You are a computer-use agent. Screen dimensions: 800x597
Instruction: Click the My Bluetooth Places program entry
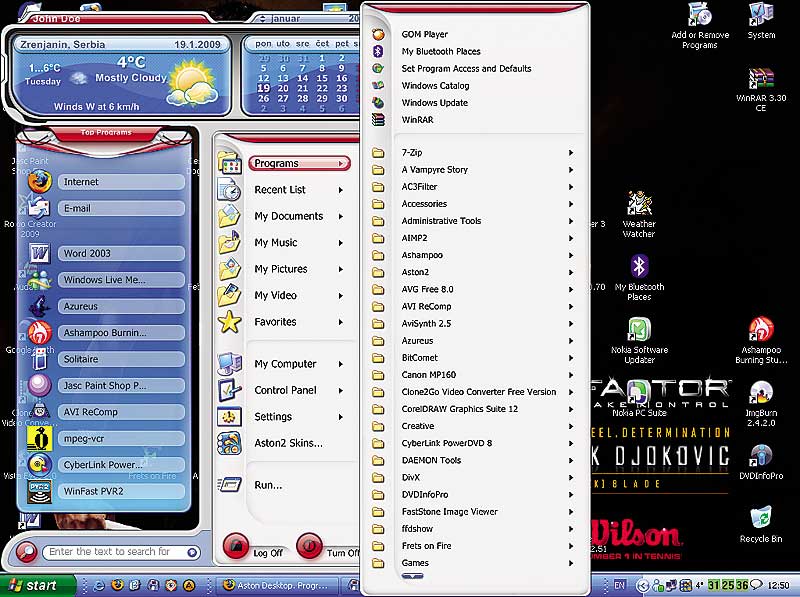(441, 52)
